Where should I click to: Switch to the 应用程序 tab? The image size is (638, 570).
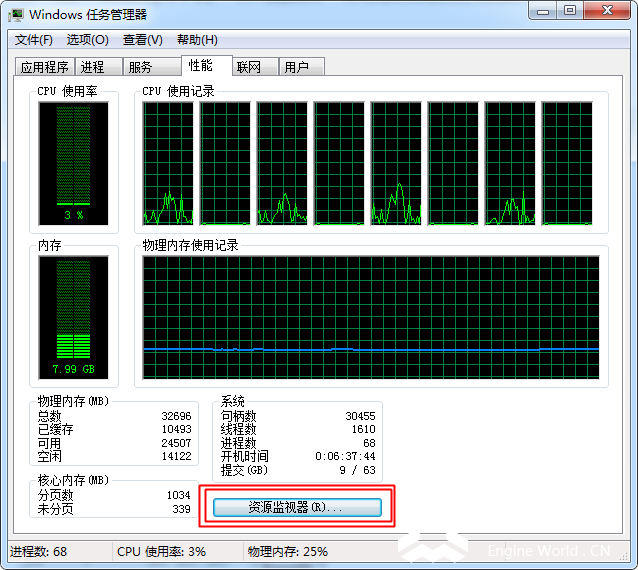point(45,67)
